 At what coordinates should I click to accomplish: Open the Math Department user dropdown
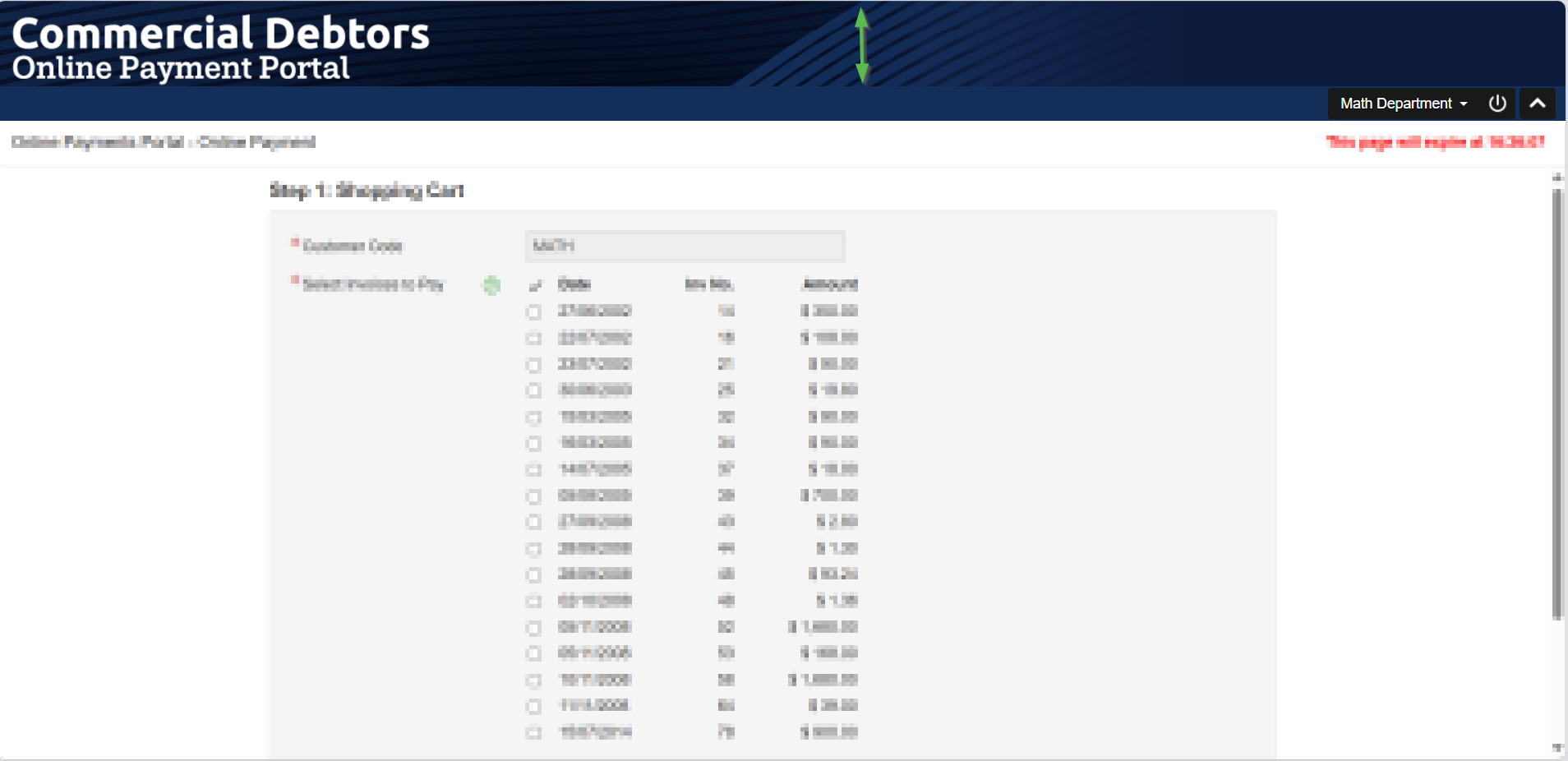pyautogui.click(x=1403, y=104)
